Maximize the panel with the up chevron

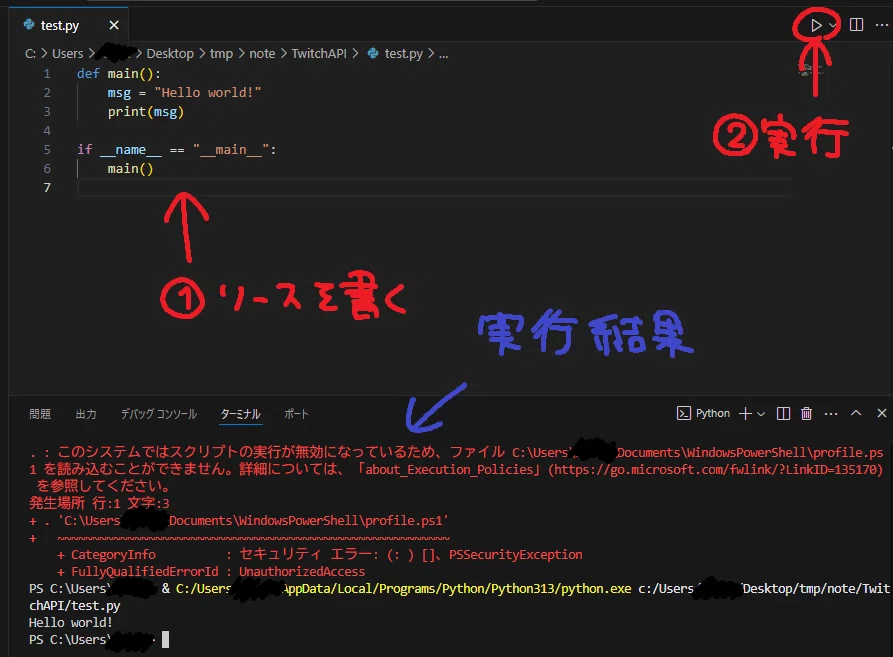click(x=856, y=413)
